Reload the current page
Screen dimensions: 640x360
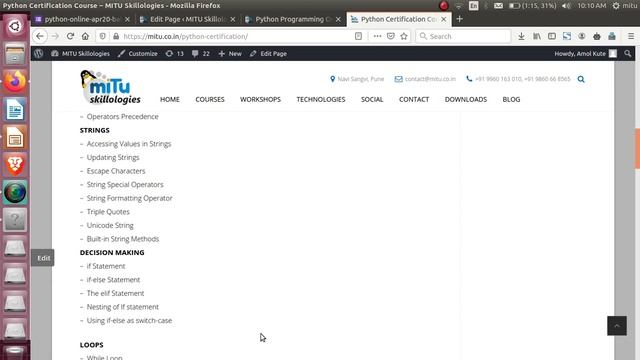(70, 36)
